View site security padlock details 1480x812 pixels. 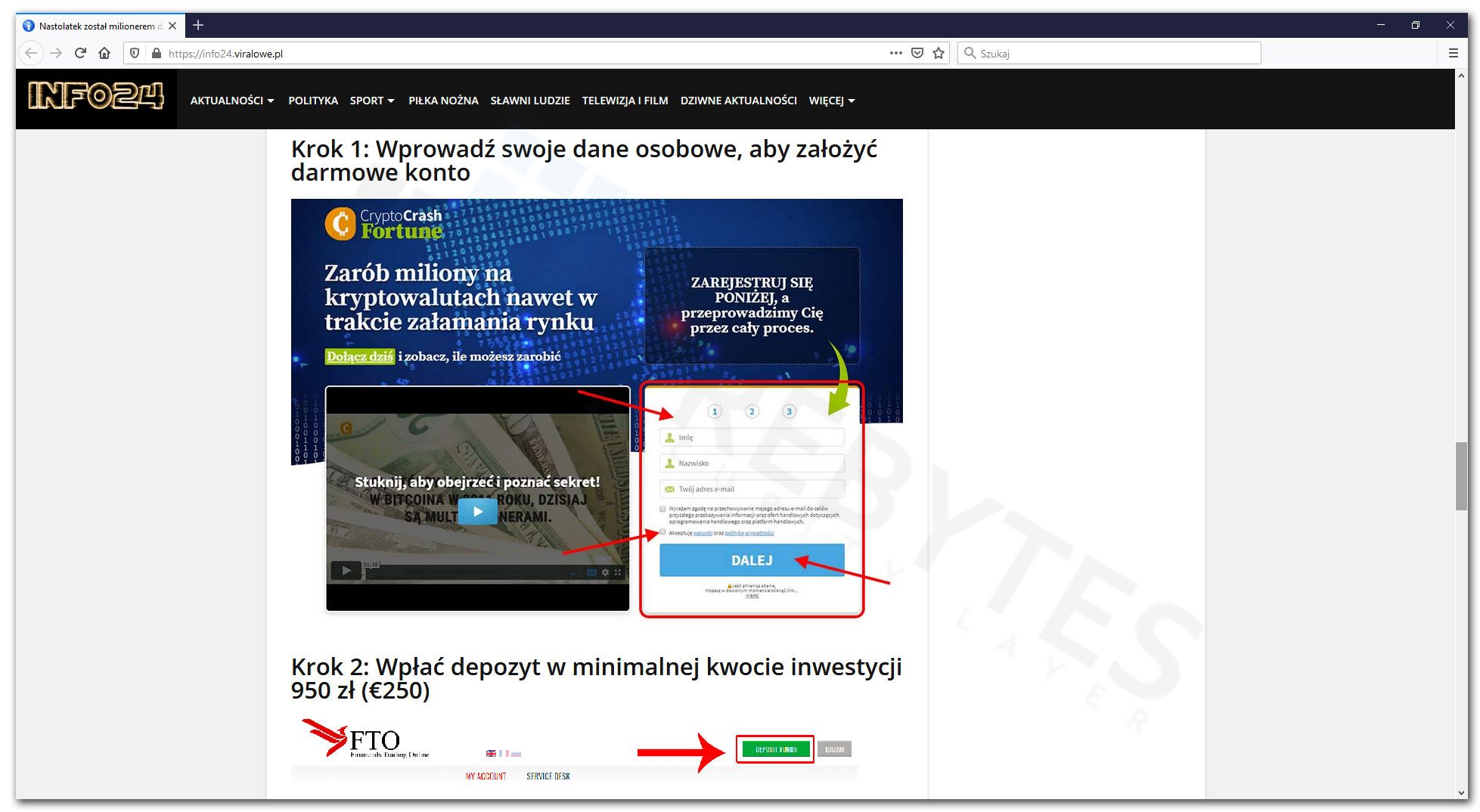[x=157, y=53]
